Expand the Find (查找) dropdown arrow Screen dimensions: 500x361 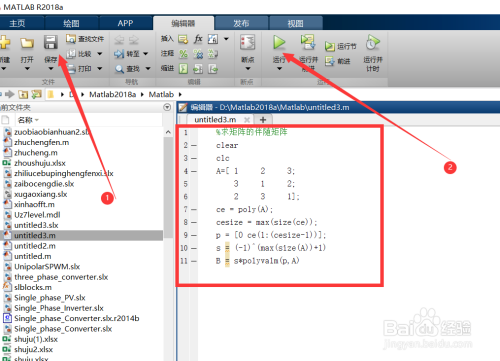pyautogui.click(x=148, y=69)
